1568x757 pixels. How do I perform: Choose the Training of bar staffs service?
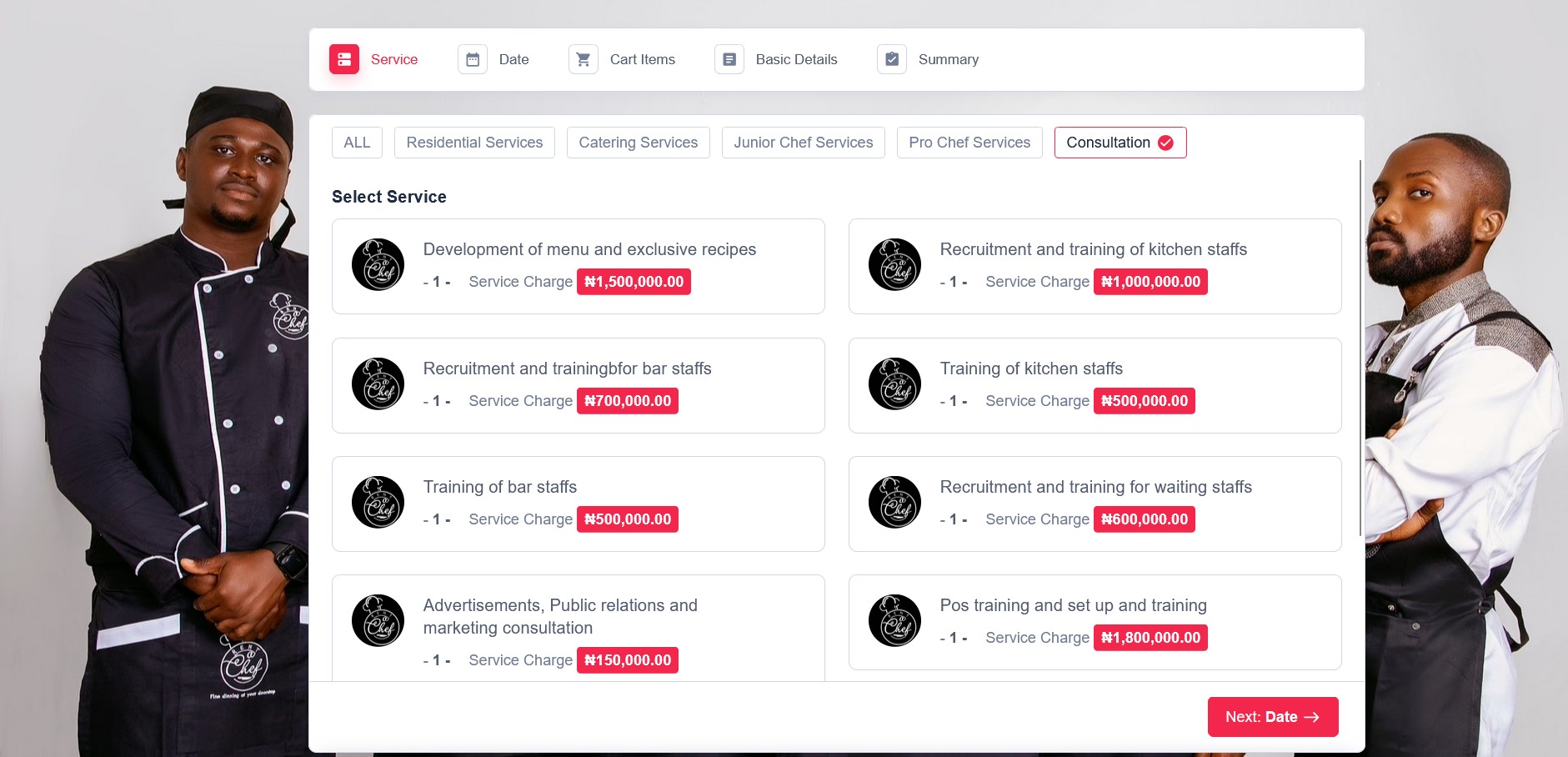tap(500, 488)
